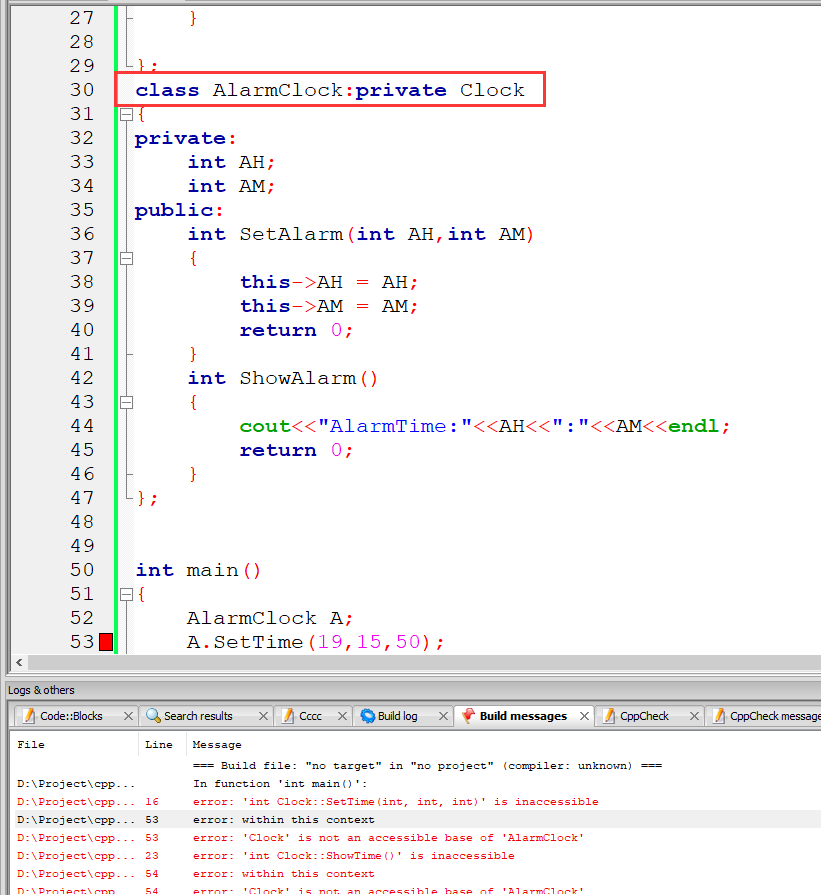821x895 pixels.
Task: Switch to the Build log tab
Action: pyautogui.click(x=397, y=716)
